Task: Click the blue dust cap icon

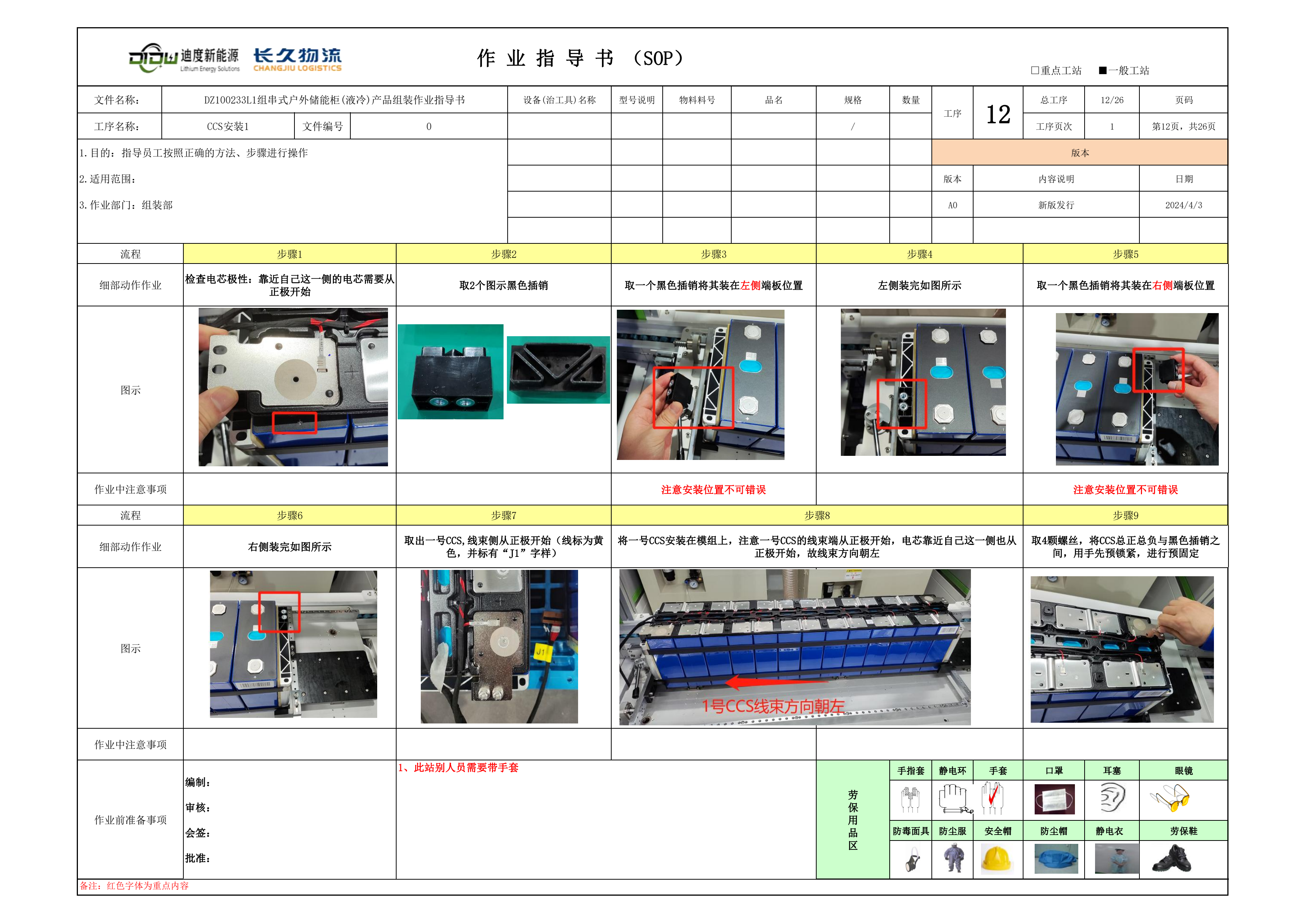Action: pyautogui.click(x=1056, y=858)
